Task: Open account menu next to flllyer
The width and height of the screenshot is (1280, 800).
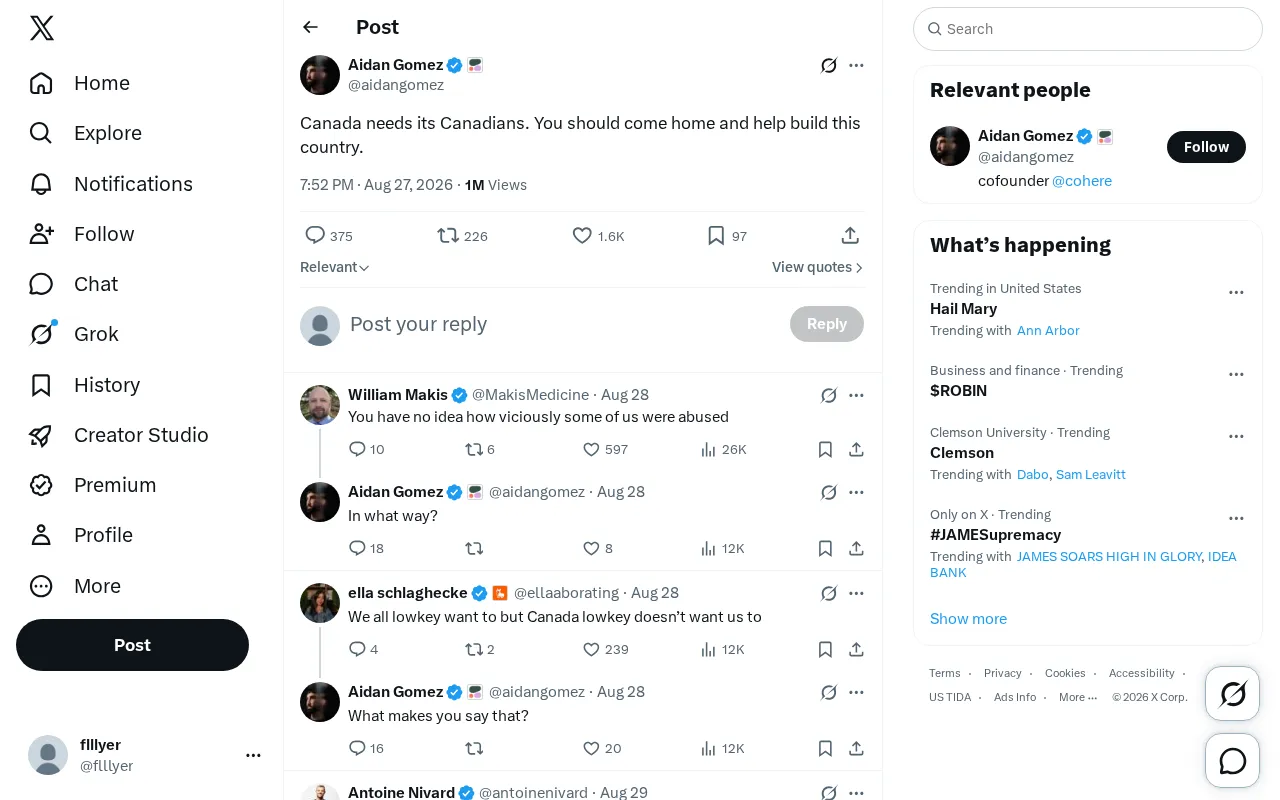Action: click(x=253, y=755)
